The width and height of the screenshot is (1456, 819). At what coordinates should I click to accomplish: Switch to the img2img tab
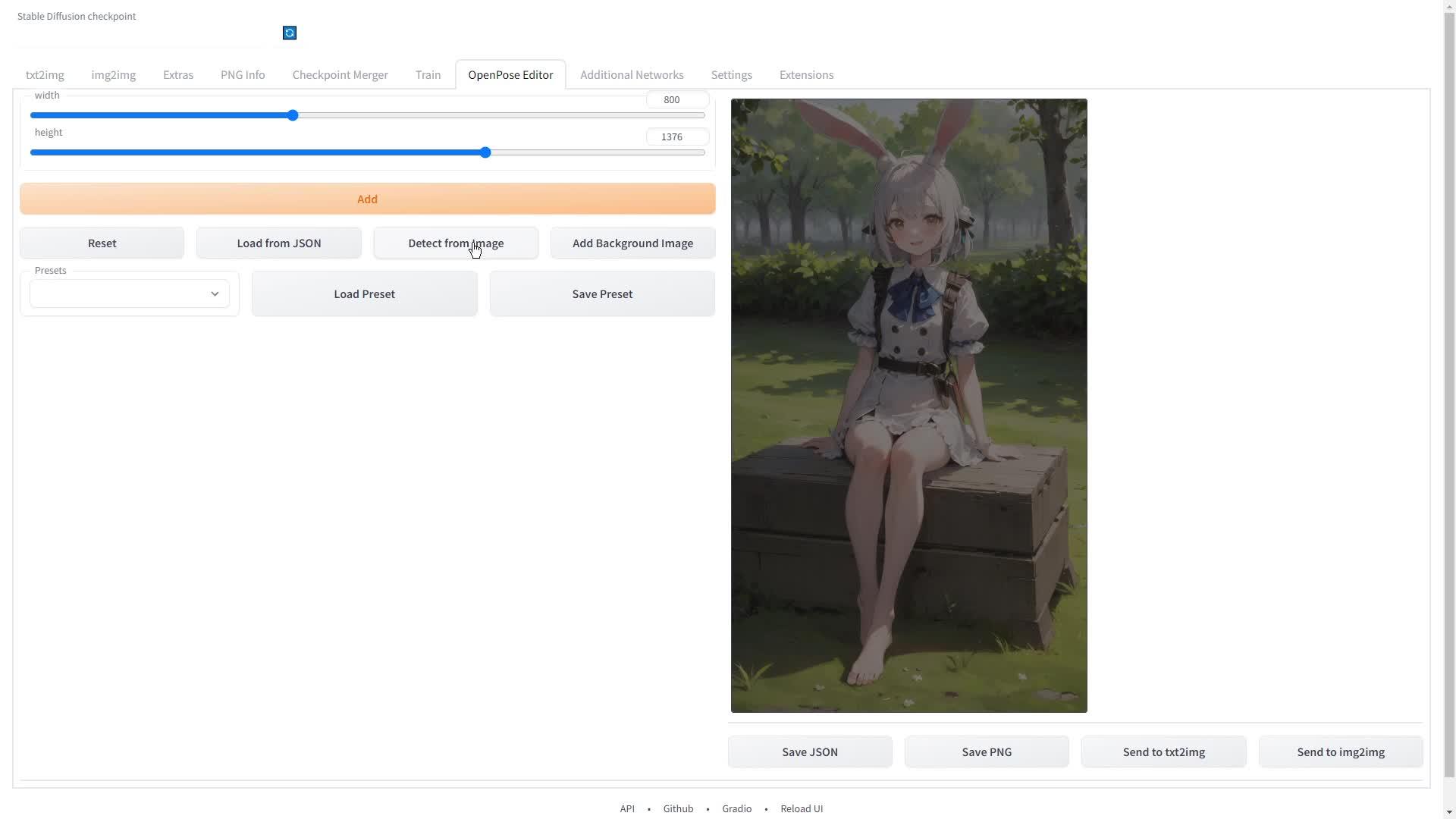112,74
